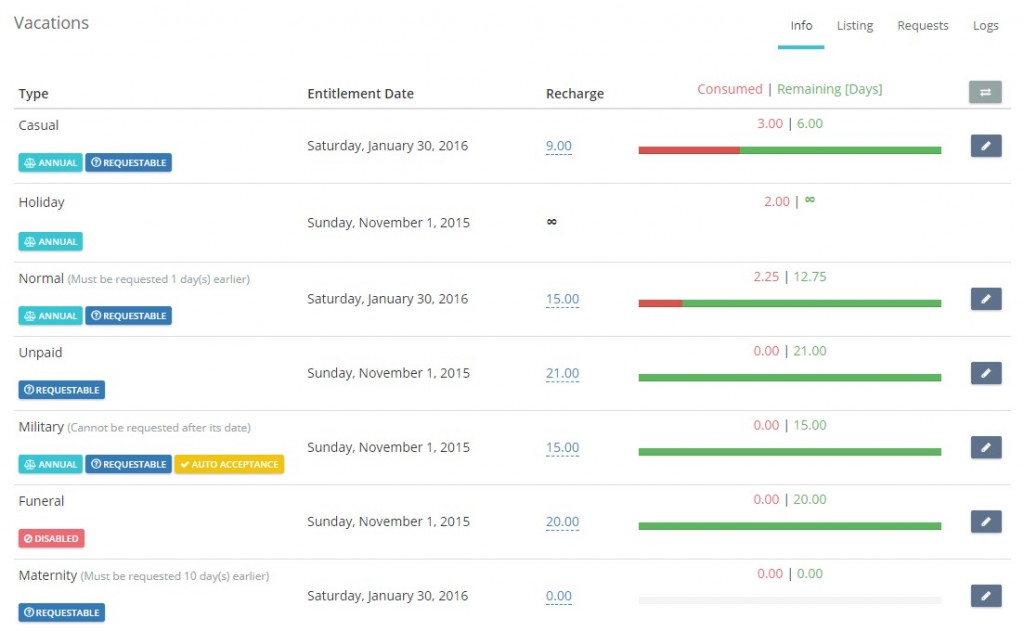
Task: Open the Requests tab
Action: tap(922, 25)
